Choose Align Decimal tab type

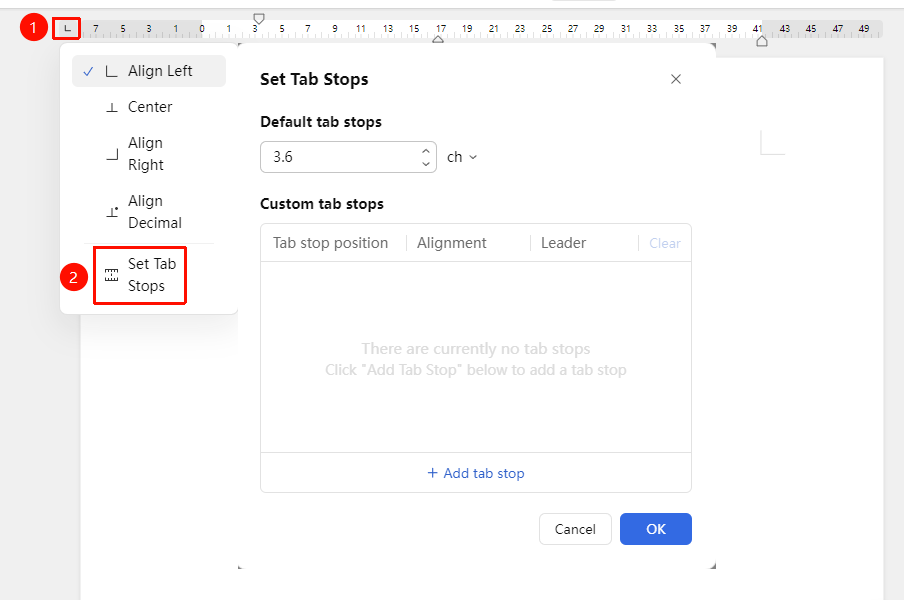pyautogui.click(x=149, y=212)
